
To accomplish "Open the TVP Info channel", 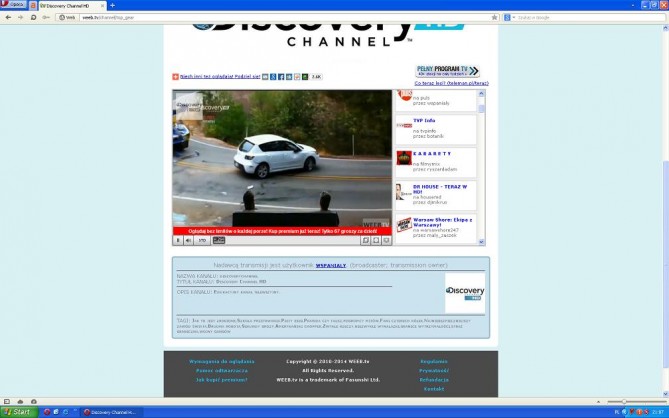I will (x=424, y=121).
